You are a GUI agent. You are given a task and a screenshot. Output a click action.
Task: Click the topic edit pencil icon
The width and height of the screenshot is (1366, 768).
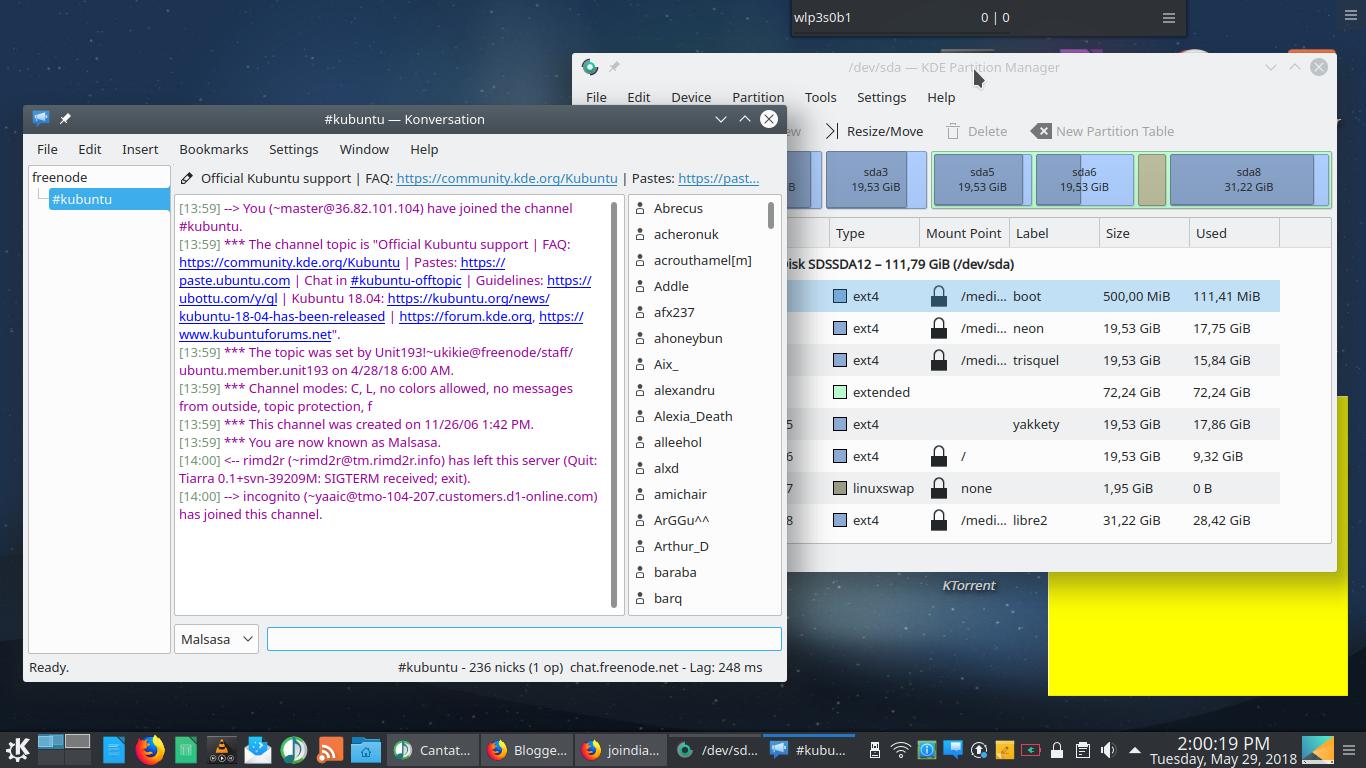pos(186,178)
